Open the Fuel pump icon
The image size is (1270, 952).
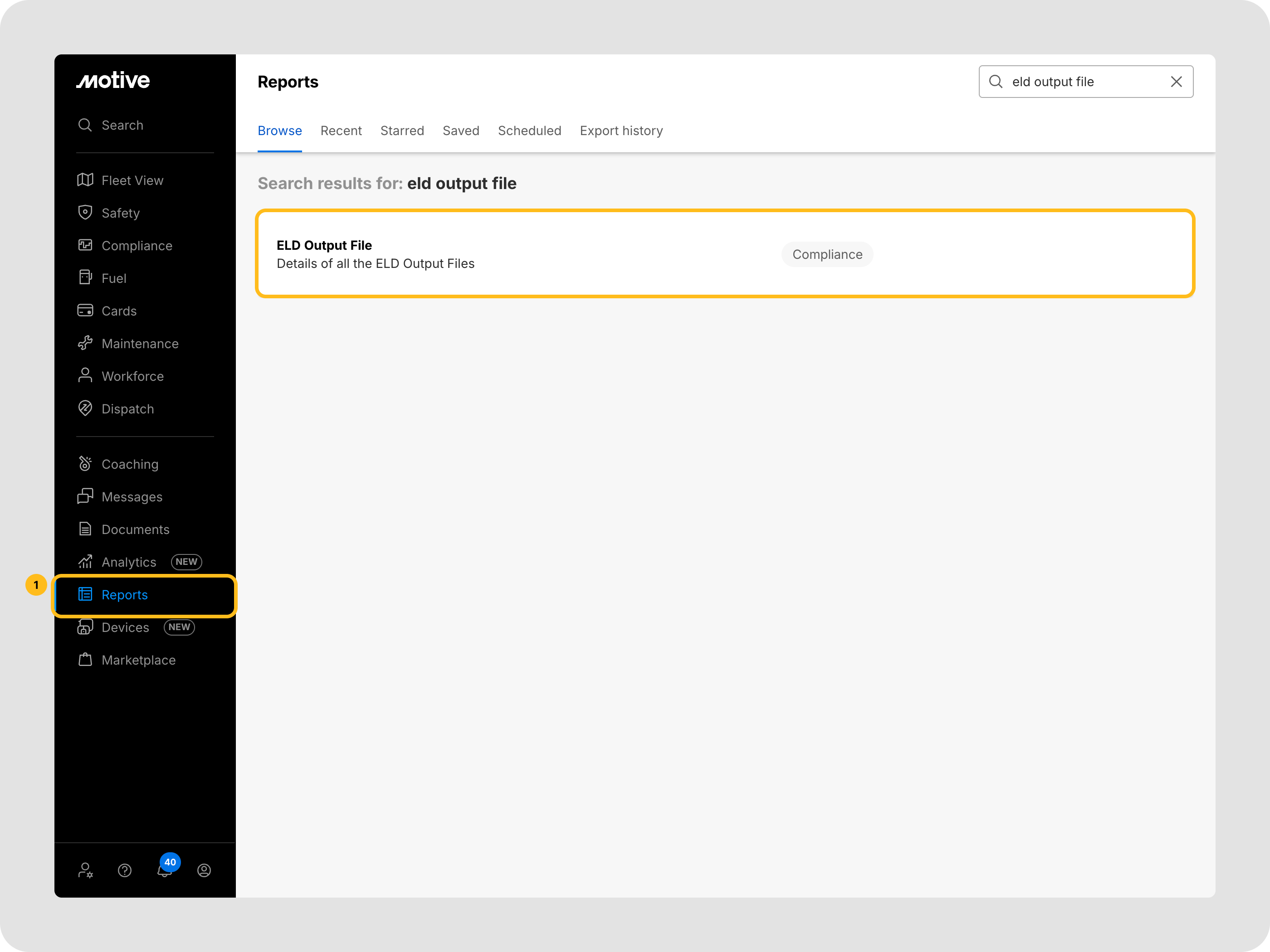tap(85, 278)
